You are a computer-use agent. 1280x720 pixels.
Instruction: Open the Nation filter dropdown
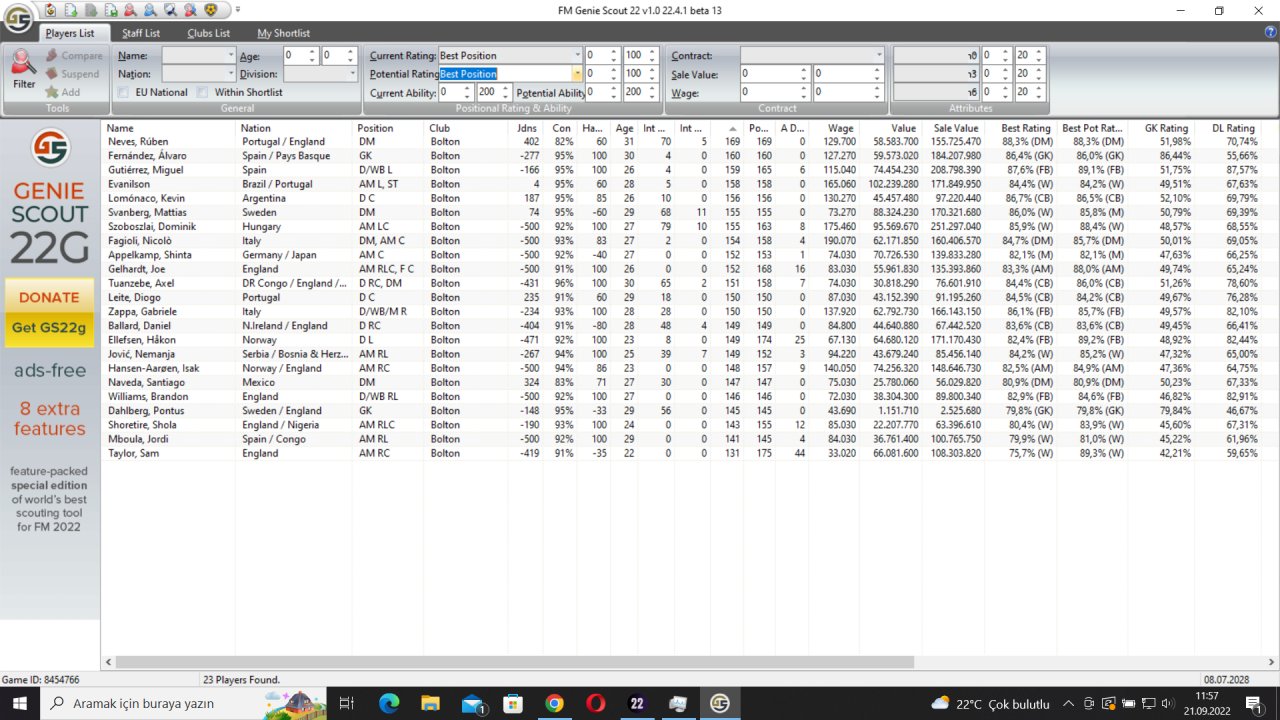pos(231,74)
